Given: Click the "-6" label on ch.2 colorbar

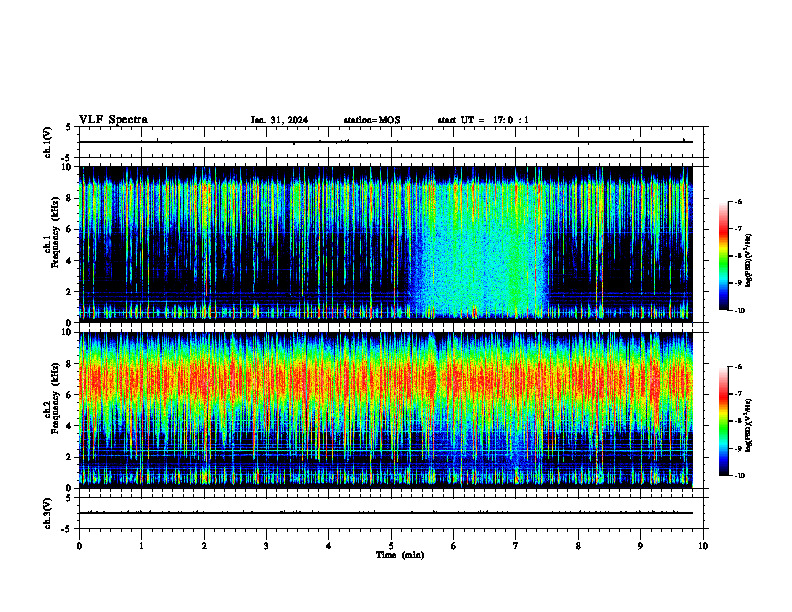Looking at the screenshot, I should [738, 367].
